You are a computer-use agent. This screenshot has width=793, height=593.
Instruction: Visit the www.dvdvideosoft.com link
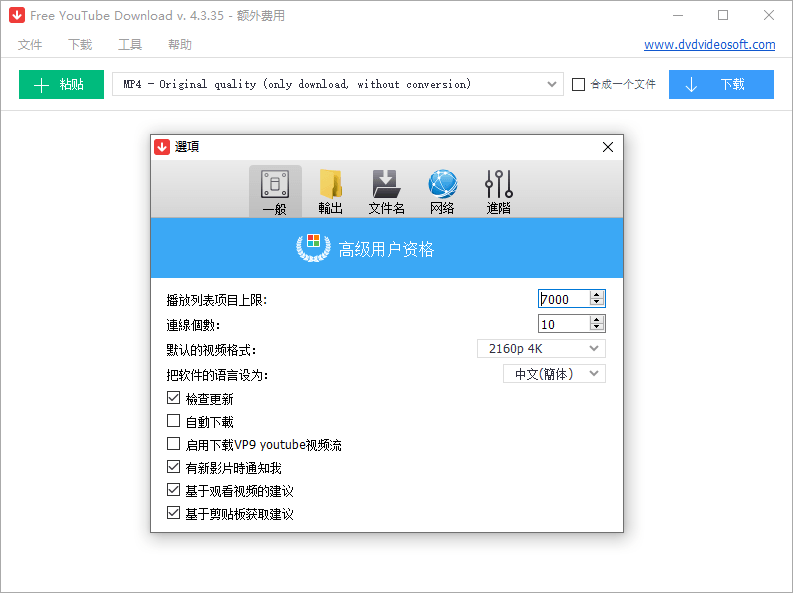click(709, 45)
